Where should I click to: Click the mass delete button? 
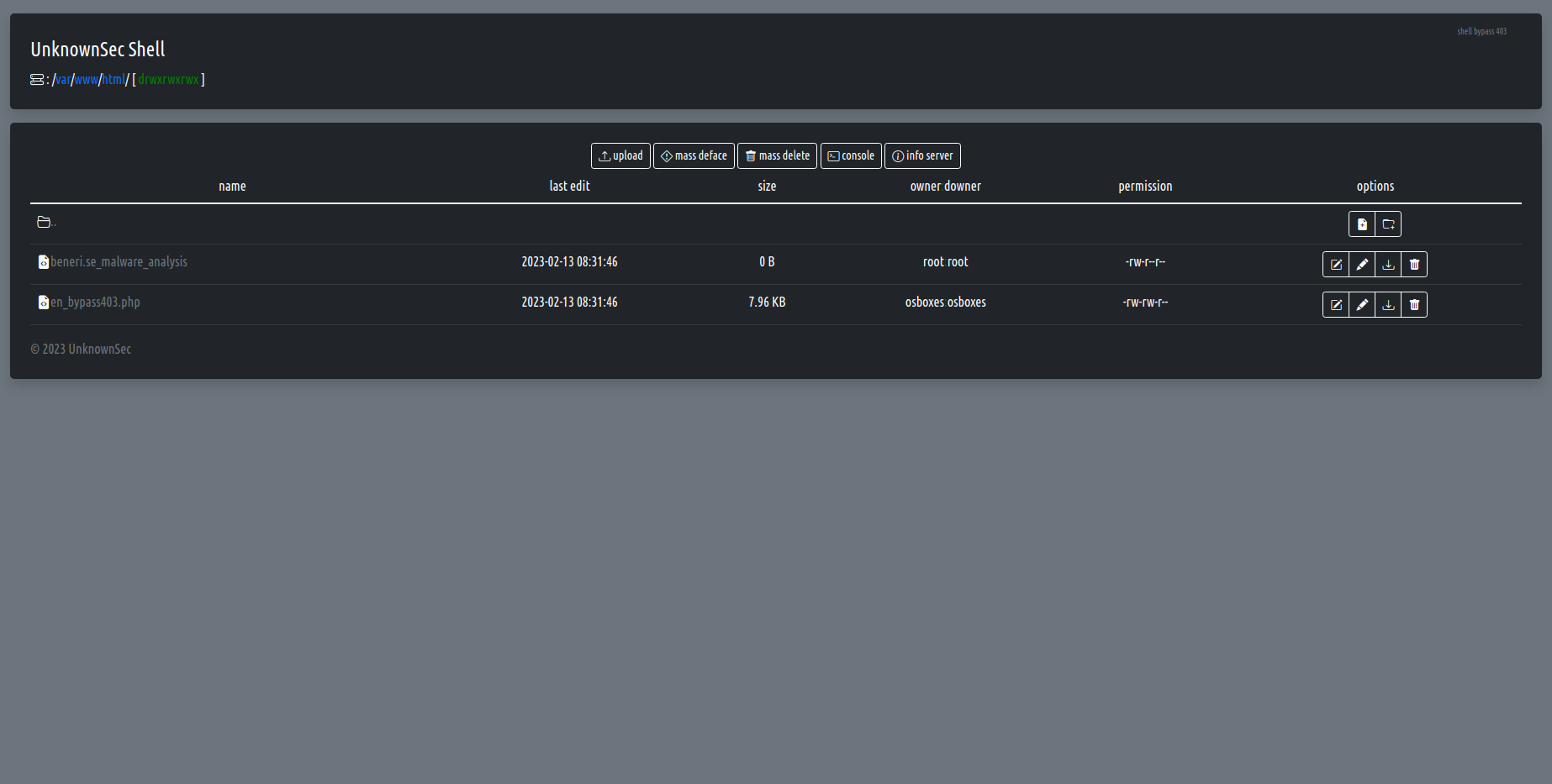tap(778, 156)
